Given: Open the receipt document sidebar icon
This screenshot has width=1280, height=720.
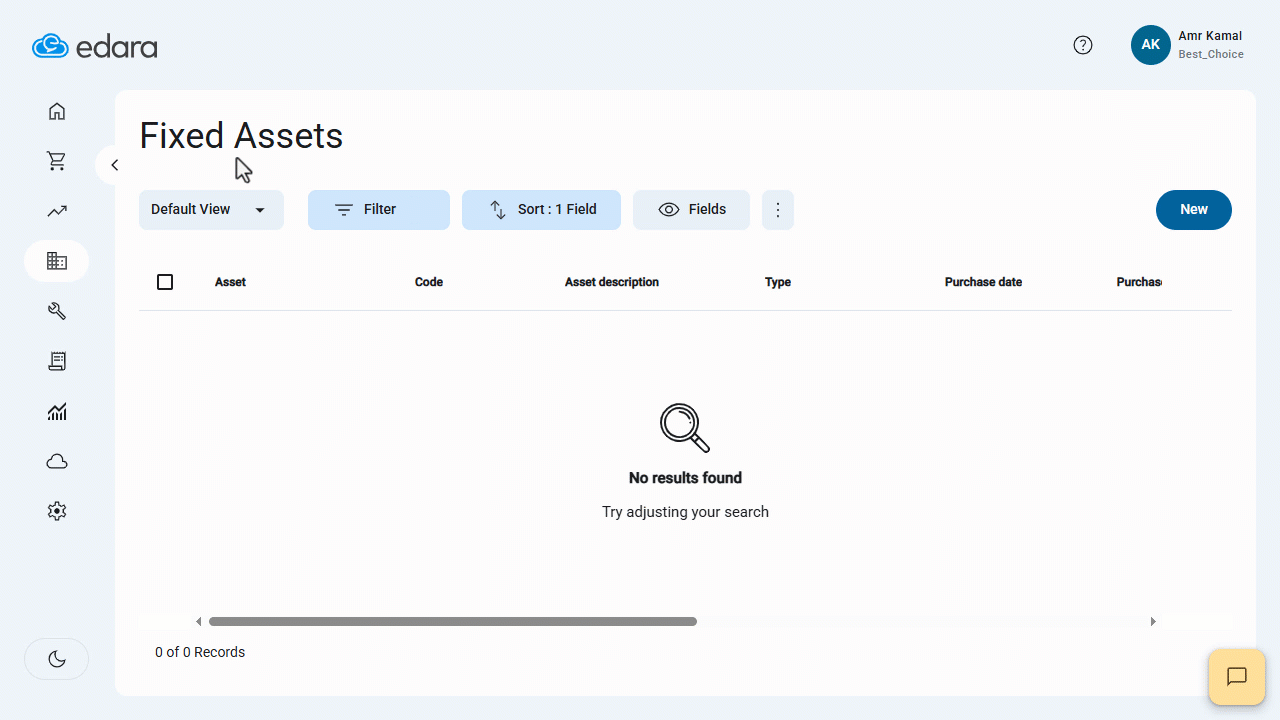Looking at the screenshot, I should coord(57,361).
